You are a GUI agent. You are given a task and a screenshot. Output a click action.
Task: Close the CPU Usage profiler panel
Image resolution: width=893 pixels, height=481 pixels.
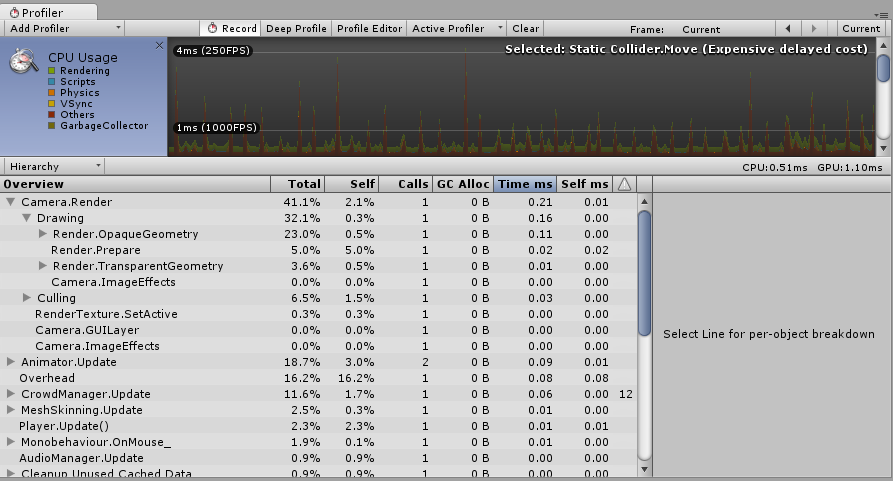coord(159,46)
